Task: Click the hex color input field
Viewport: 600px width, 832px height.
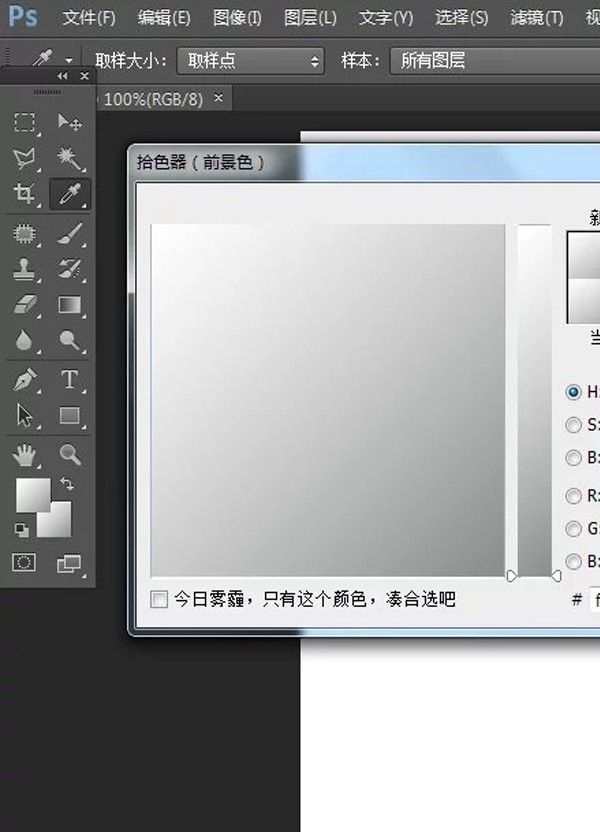Action: click(595, 600)
